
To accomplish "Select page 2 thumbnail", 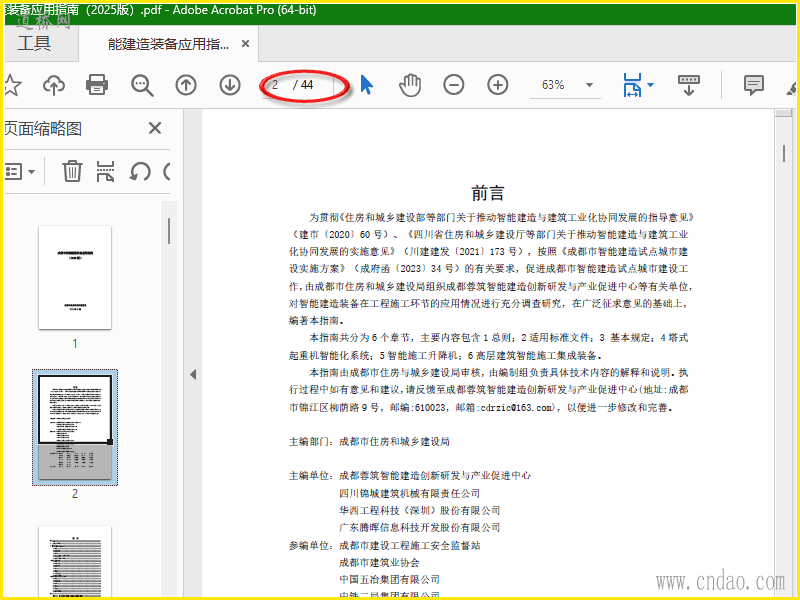I will pyautogui.click(x=75, y=427).
